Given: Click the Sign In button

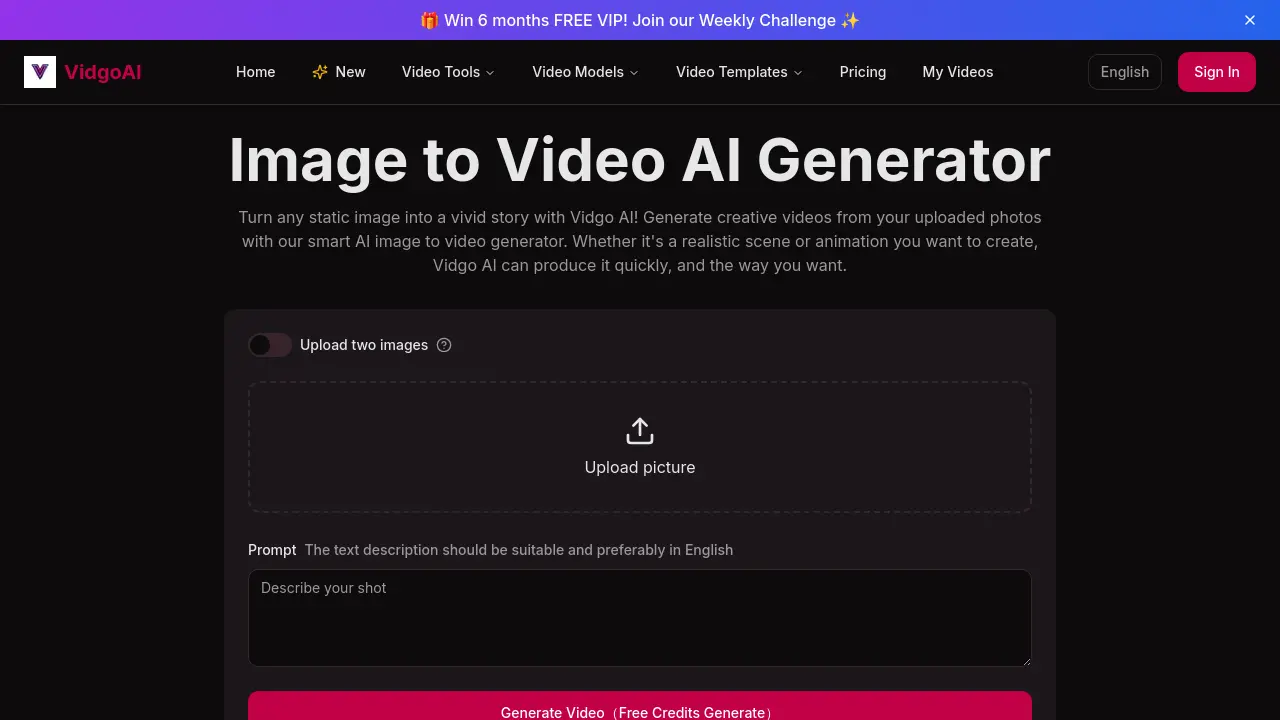Looking at the screenshot, I should (1216, 71).
